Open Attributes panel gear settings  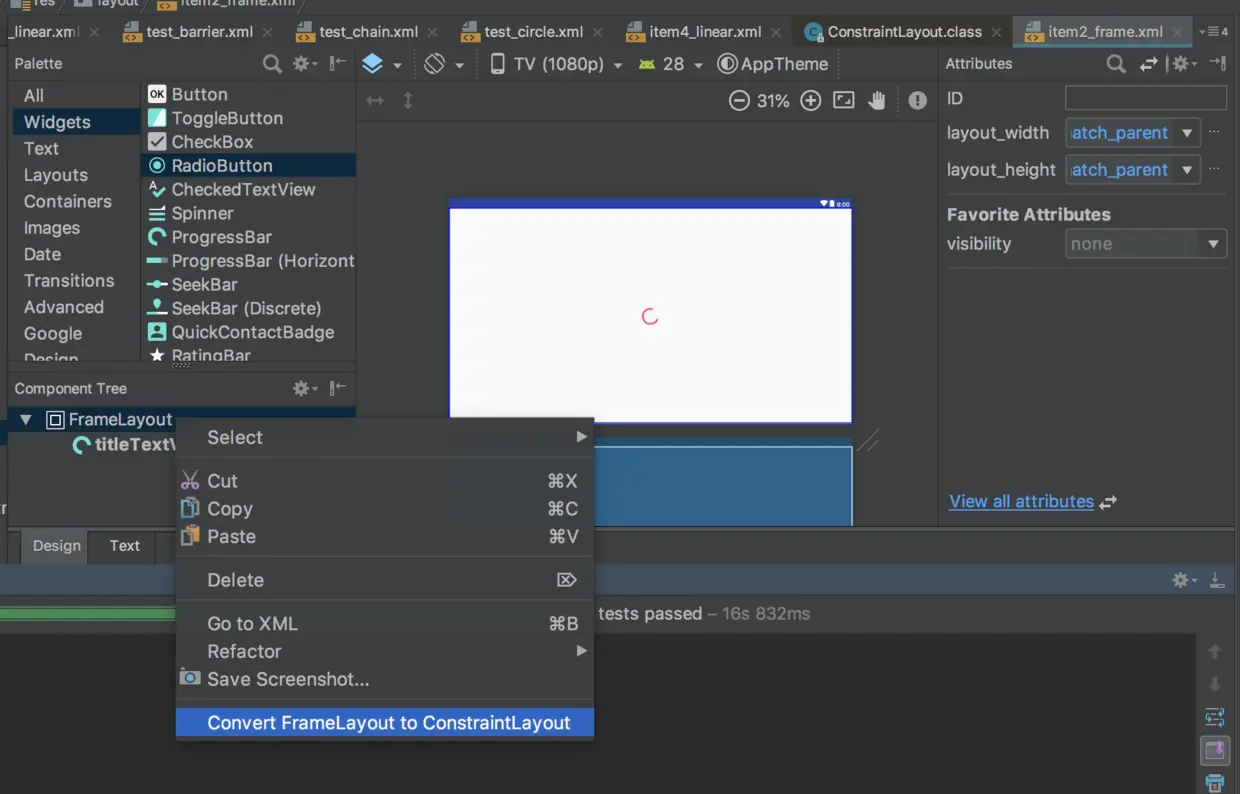pos(1184,64)
